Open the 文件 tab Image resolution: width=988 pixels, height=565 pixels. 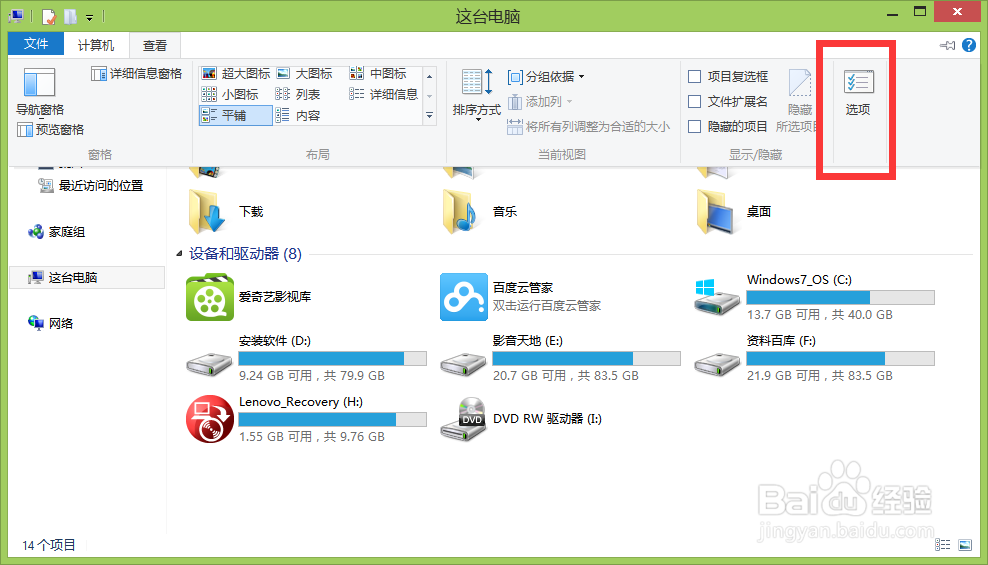click(x=36, y=43)
